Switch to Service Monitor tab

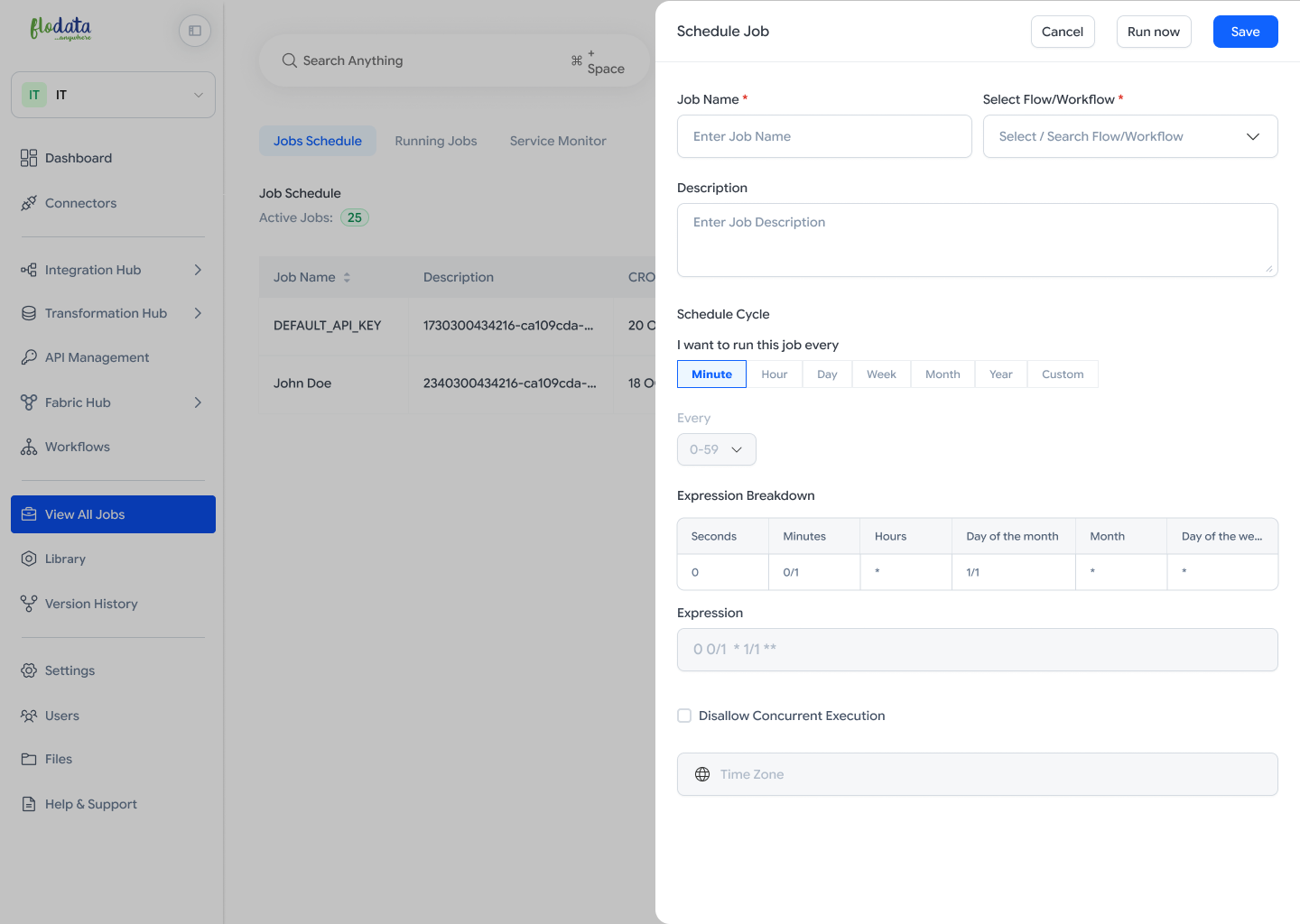point(557,141)
